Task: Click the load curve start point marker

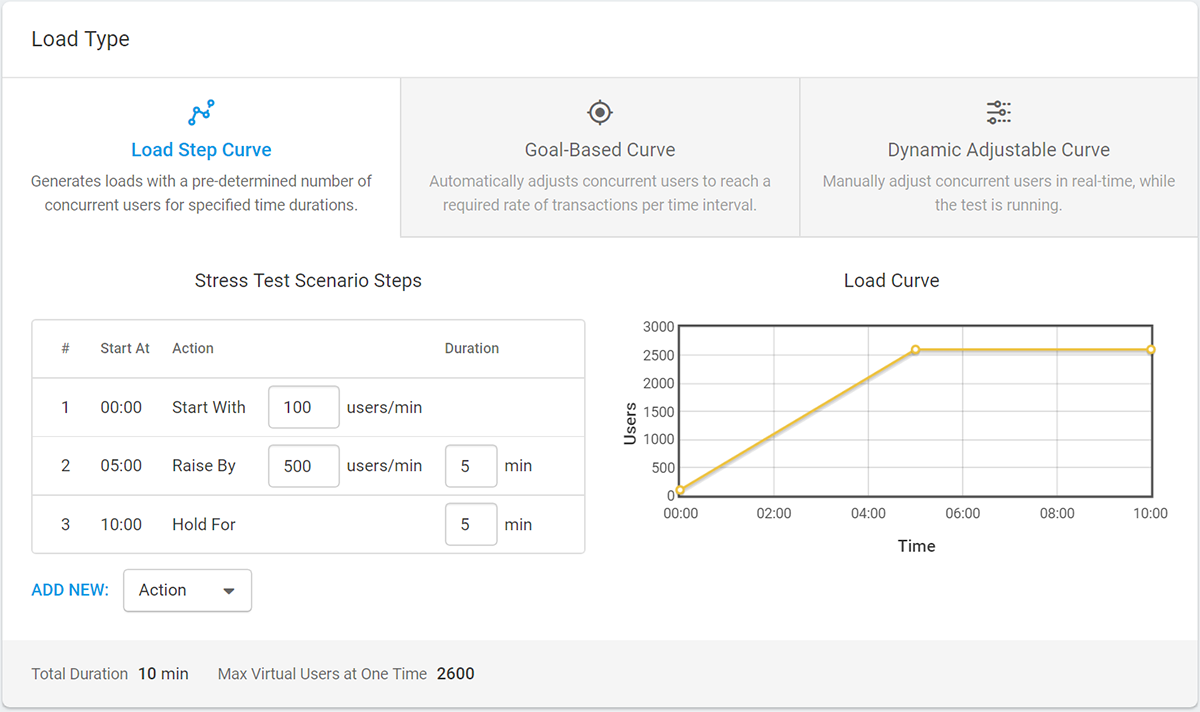Action: pyautogui.click(x=680, y=490)
